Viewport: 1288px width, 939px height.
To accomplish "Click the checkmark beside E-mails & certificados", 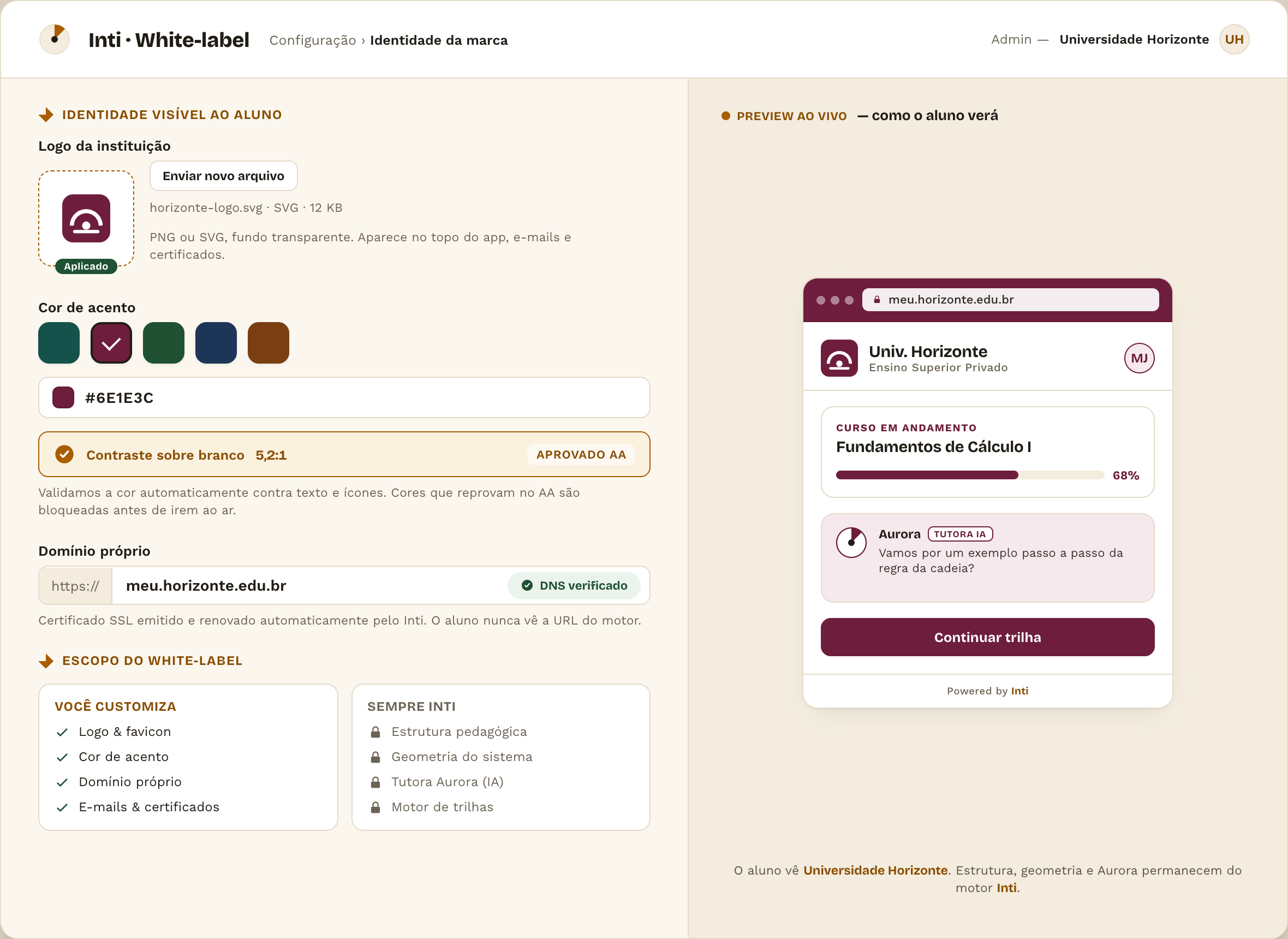I will coord(63,807).
